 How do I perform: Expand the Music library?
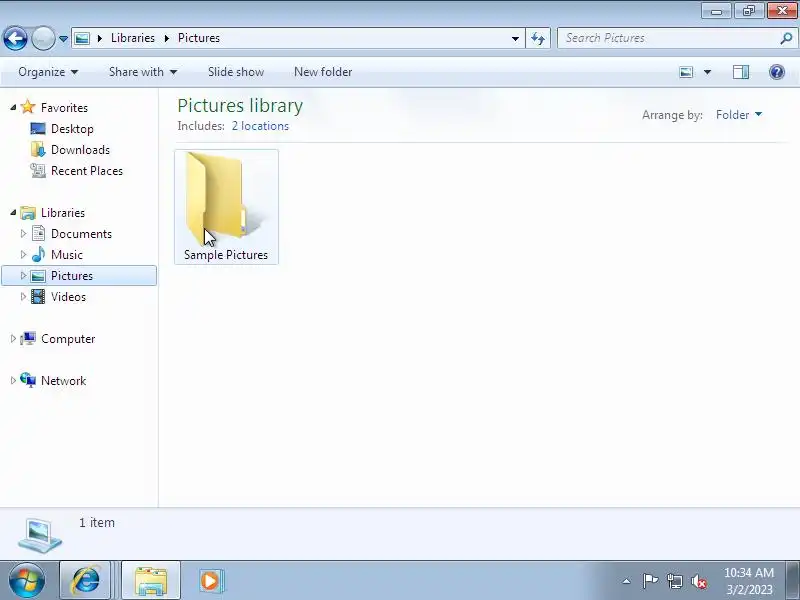click(x=23, y=255)
